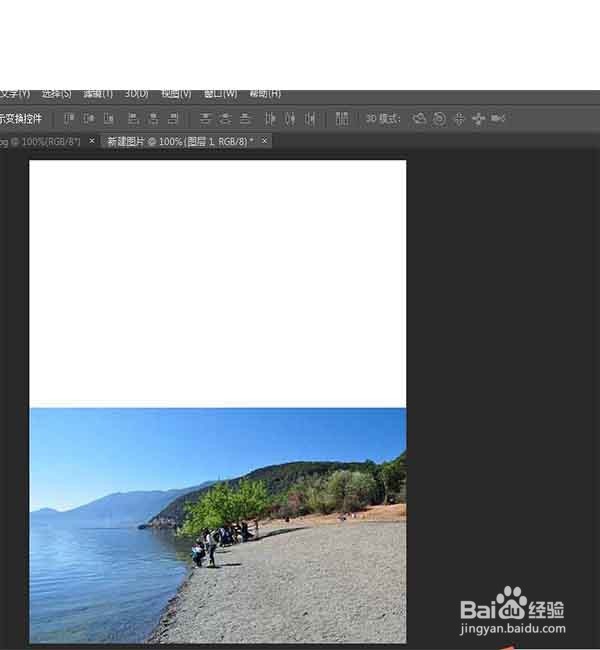Click the auto-align layers icon
The image size is (600, 650).
(x=342, y=119)
